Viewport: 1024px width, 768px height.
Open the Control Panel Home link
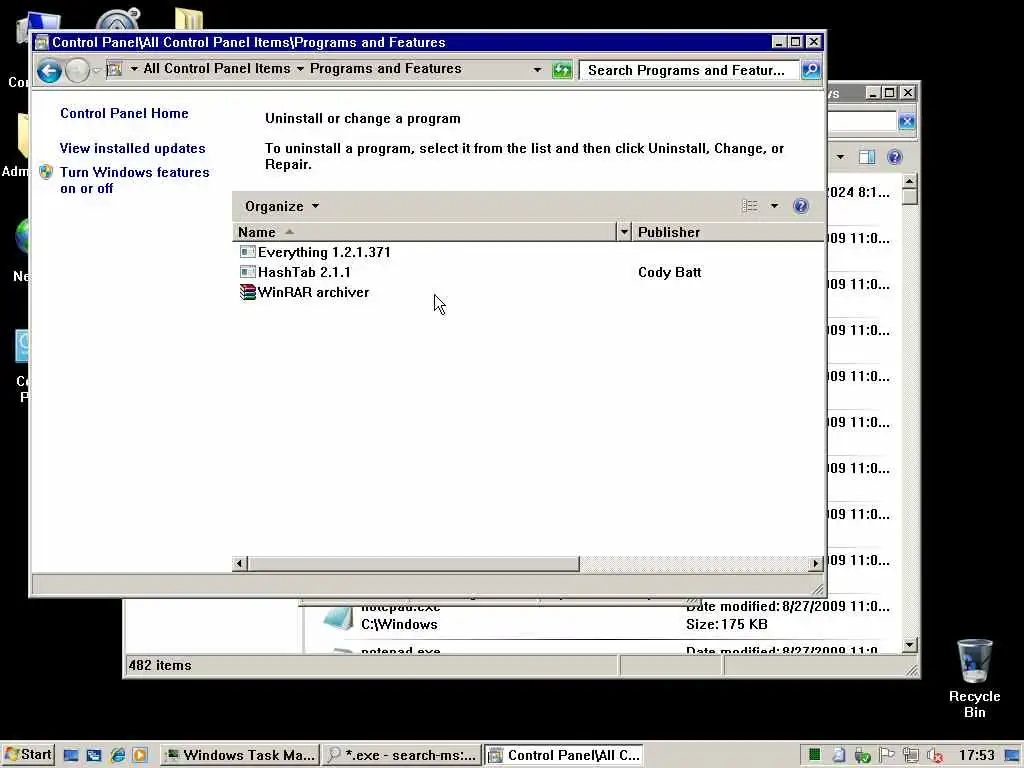coord(124,113)
